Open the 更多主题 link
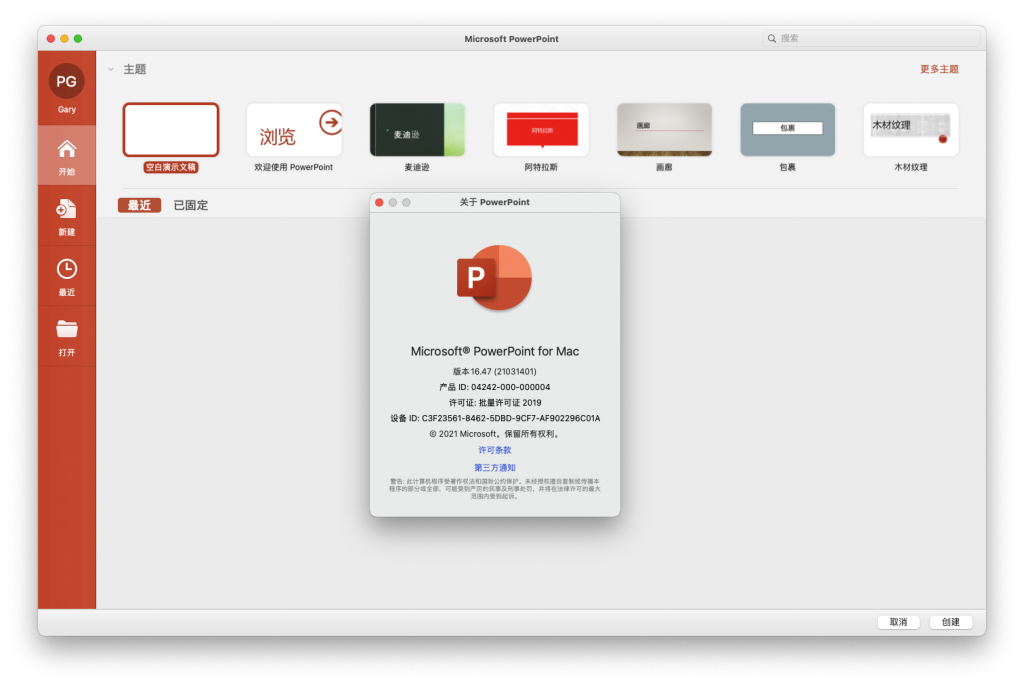 pos(939,69)
